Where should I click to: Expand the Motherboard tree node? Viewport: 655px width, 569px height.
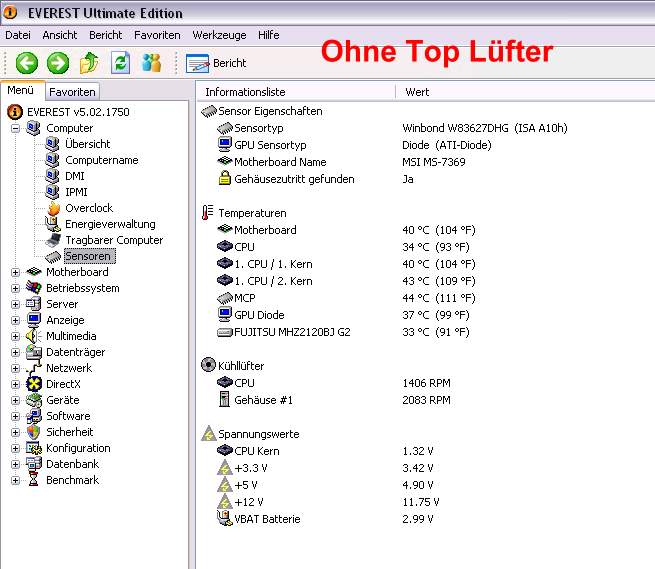click(x=15, y=272)
